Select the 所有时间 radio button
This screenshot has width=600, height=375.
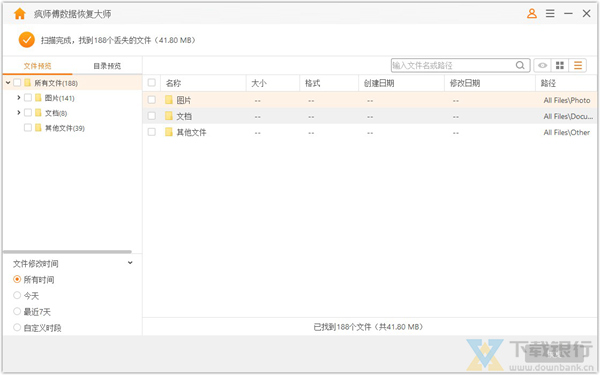click(x=17, y=279)
